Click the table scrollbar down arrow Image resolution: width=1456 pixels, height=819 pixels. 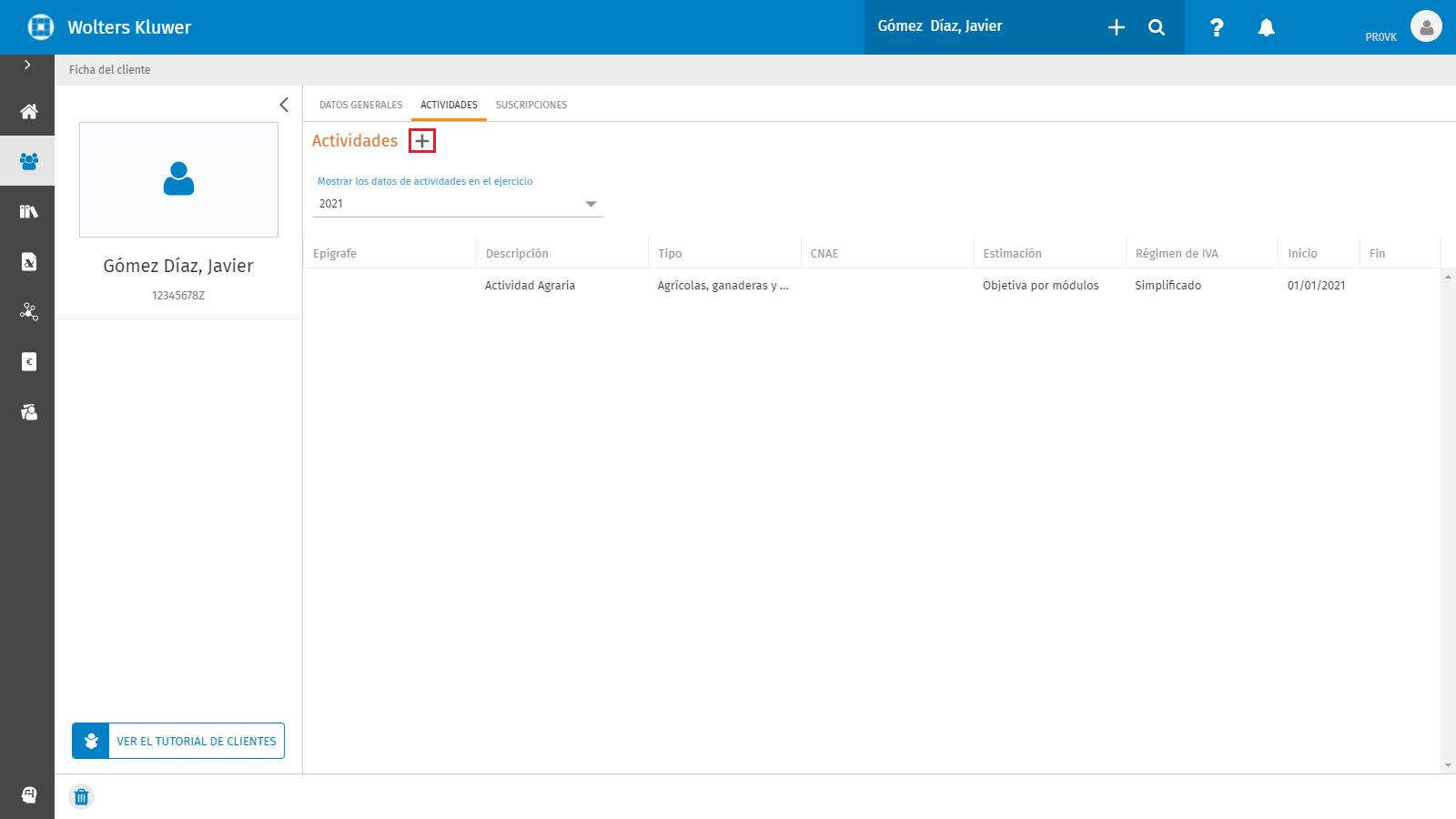pos(1449,765)
